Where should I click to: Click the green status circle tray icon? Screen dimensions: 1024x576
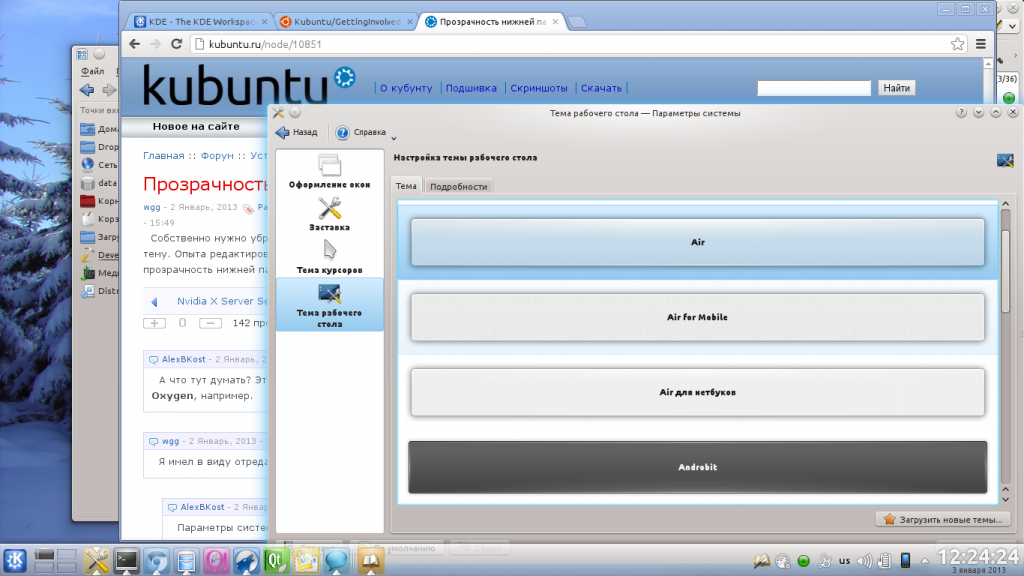tap(803, 560)
